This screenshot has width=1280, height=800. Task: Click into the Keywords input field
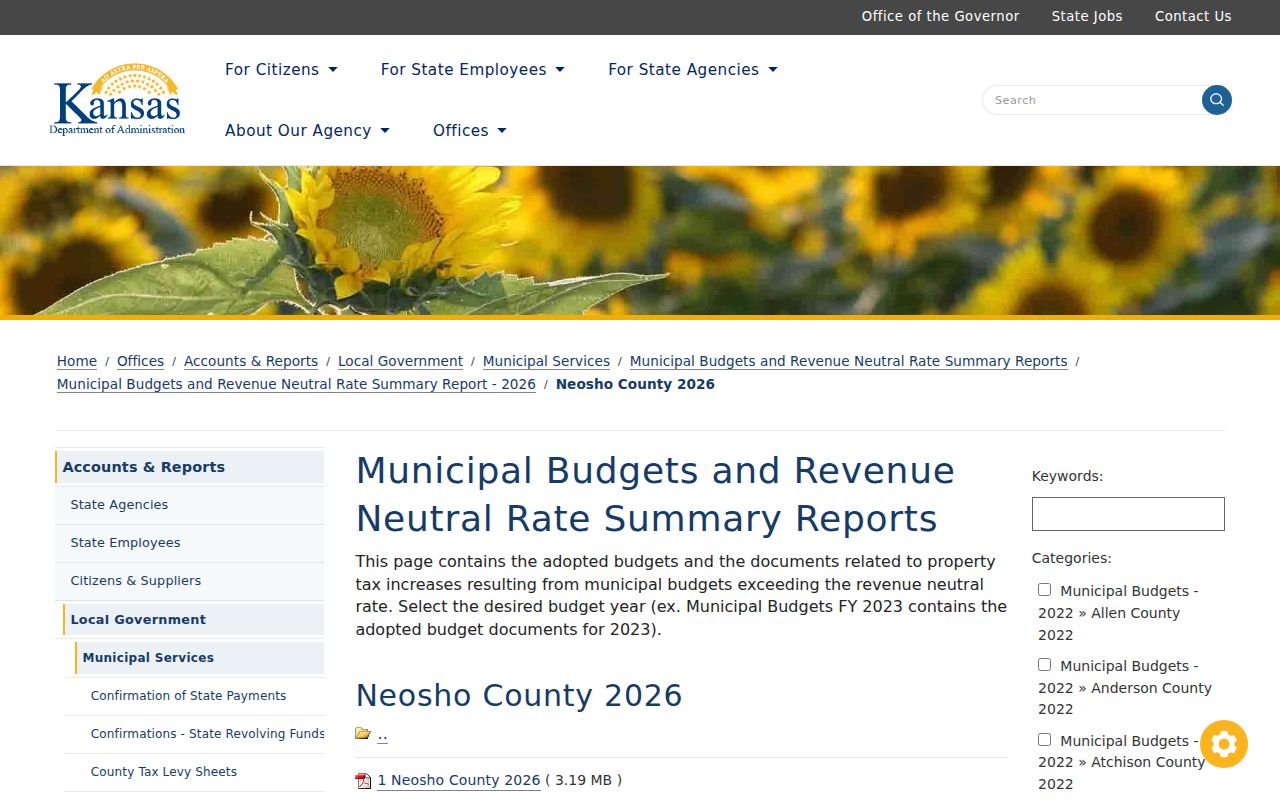[x=1128, y=514]
